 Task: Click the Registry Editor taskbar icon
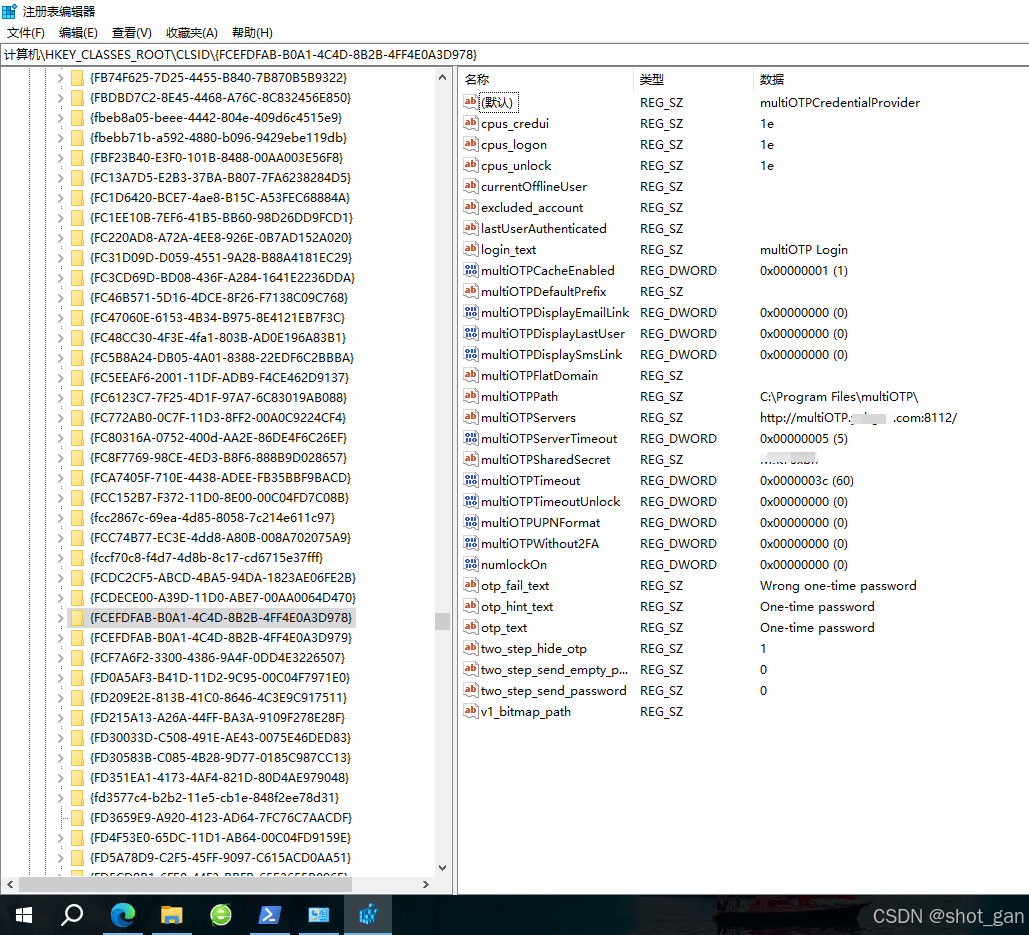[368, 915]
